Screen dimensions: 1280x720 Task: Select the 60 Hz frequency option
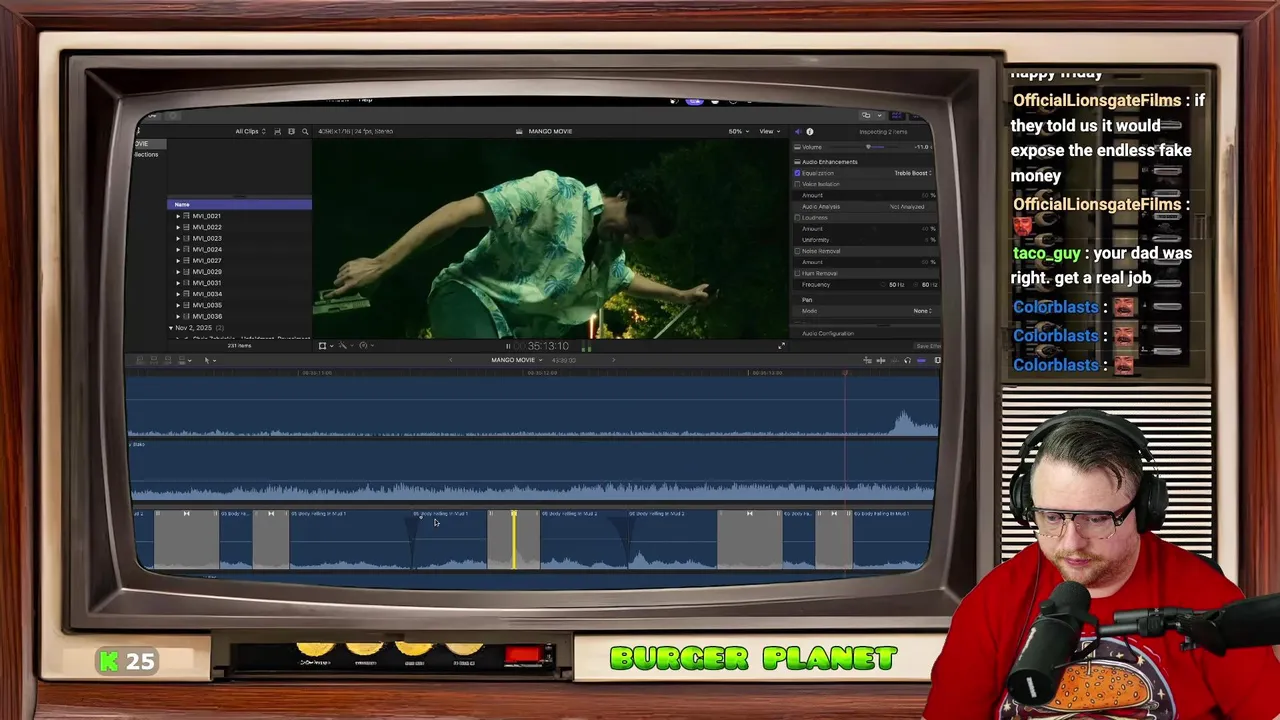click(927, 285)
